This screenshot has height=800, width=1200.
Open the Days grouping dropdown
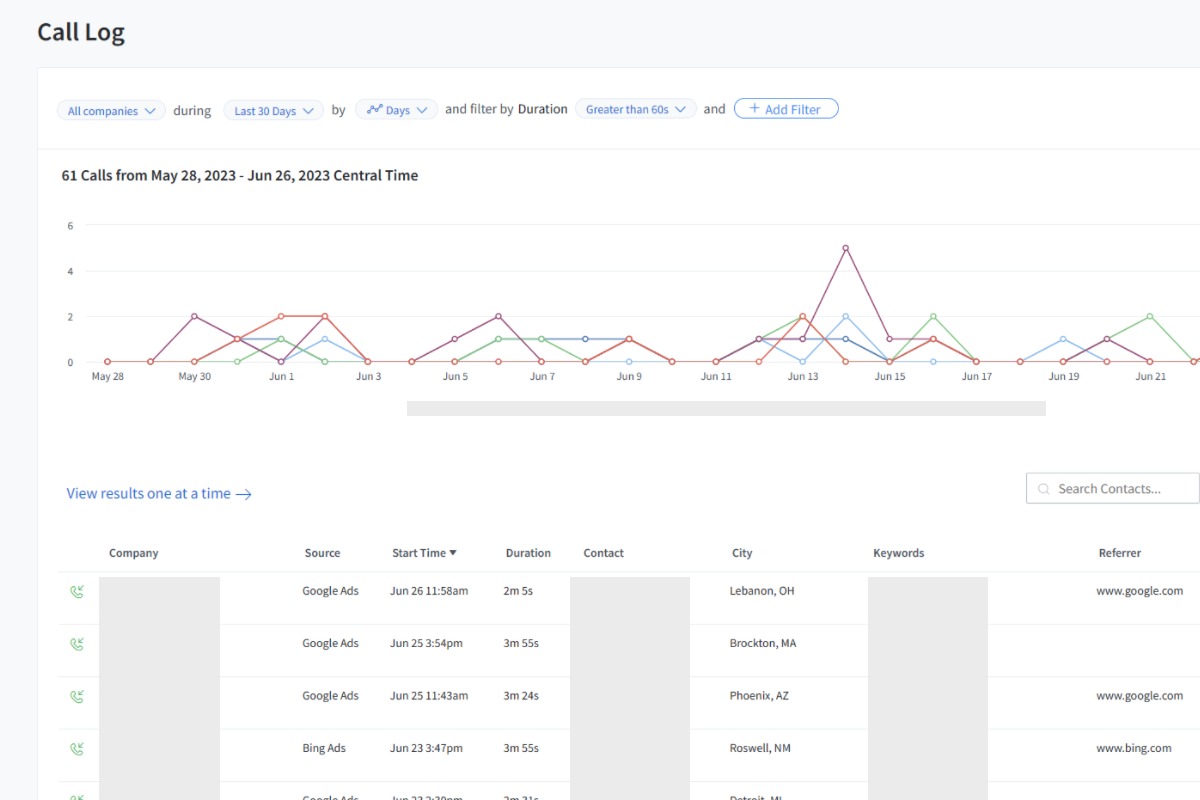coord(396,110)
